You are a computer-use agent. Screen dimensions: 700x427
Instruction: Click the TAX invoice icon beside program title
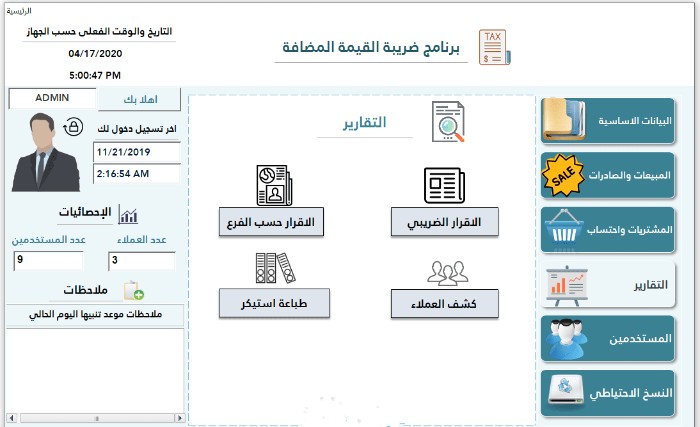pos(495,47)
